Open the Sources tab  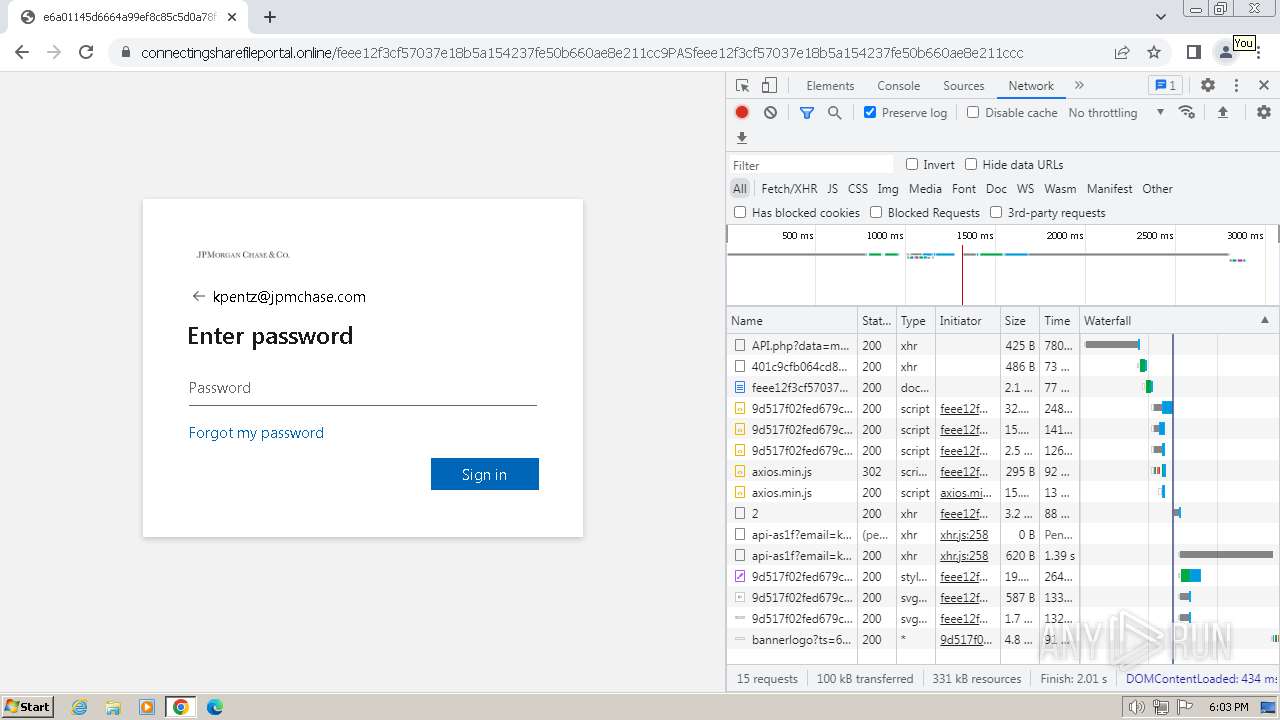pos(964,86)
